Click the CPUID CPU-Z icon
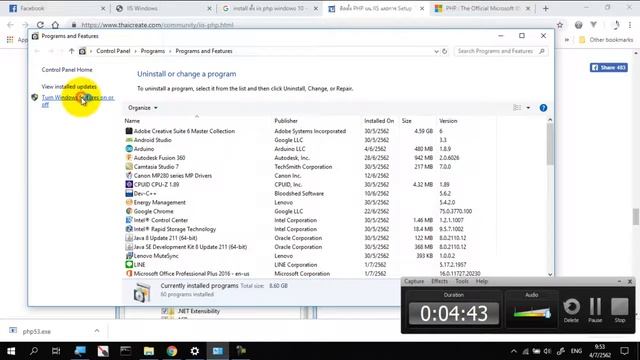 coord(129,184)
